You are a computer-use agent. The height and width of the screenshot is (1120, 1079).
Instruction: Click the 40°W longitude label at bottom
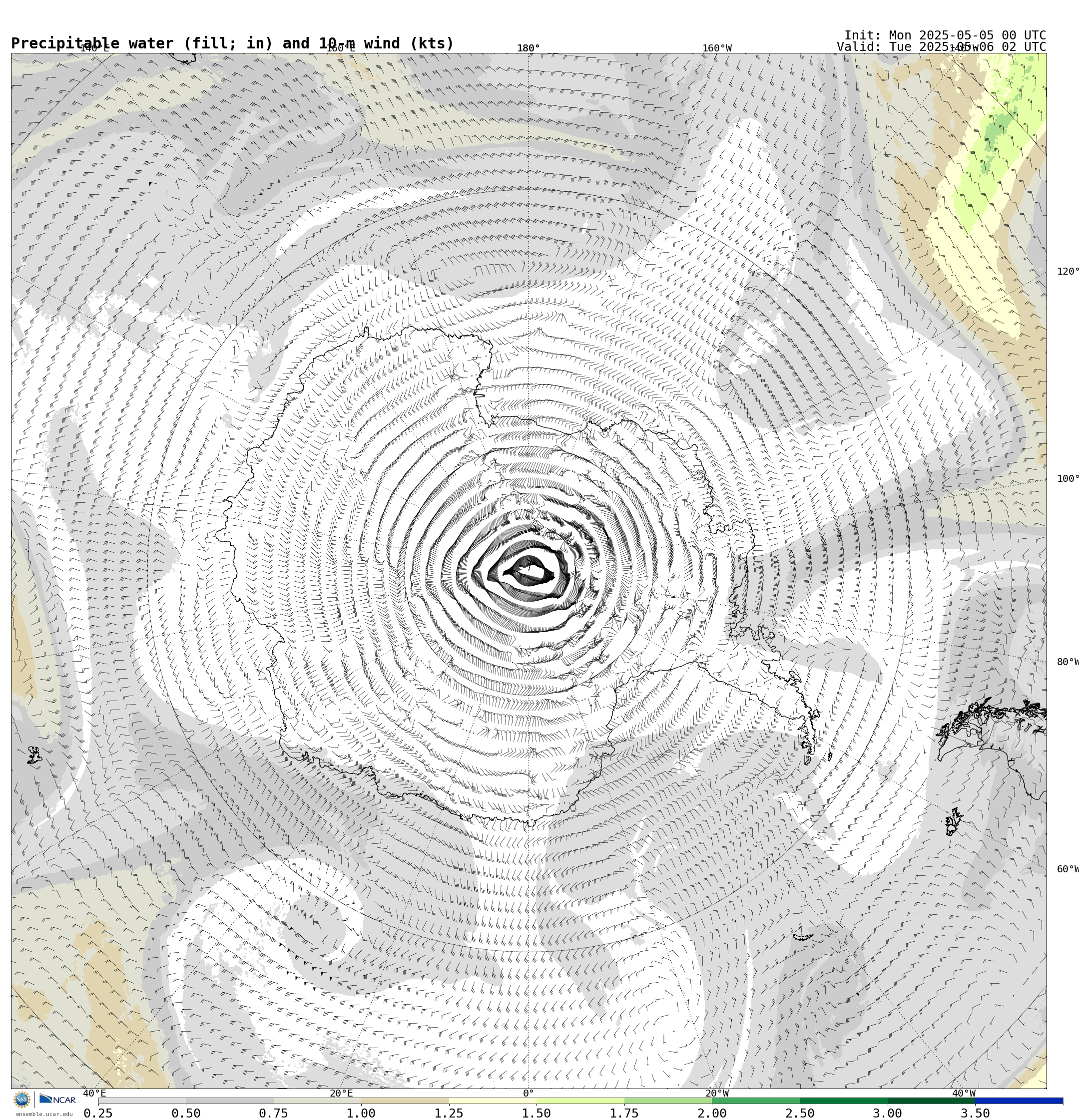[x=964, y=1094]
